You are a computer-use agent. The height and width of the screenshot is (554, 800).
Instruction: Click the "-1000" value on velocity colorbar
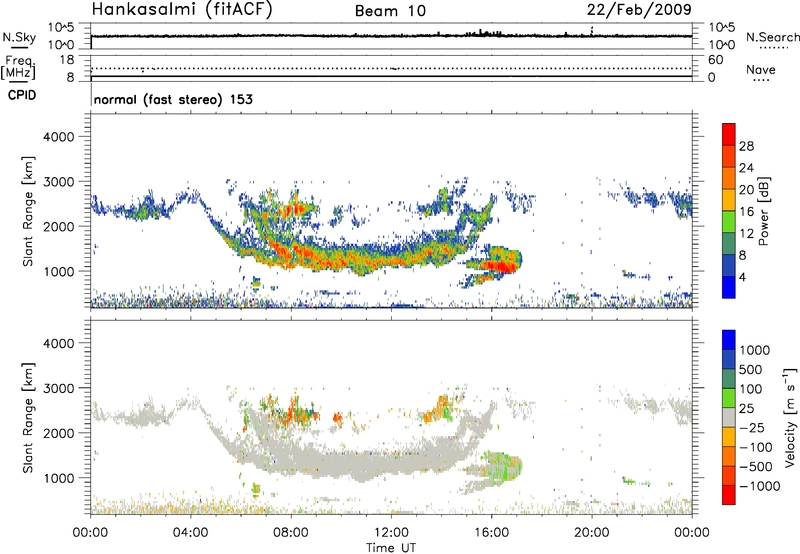point(759,486)
